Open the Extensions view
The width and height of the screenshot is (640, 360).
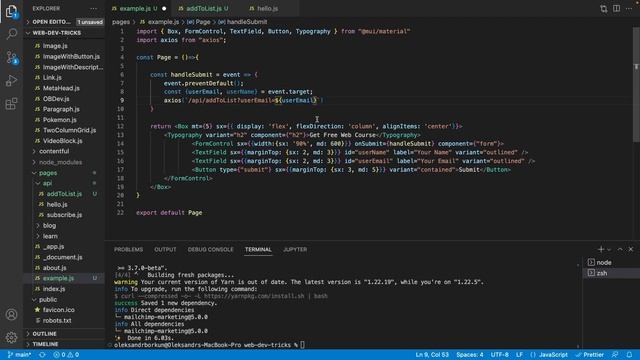tap(11, 104)
